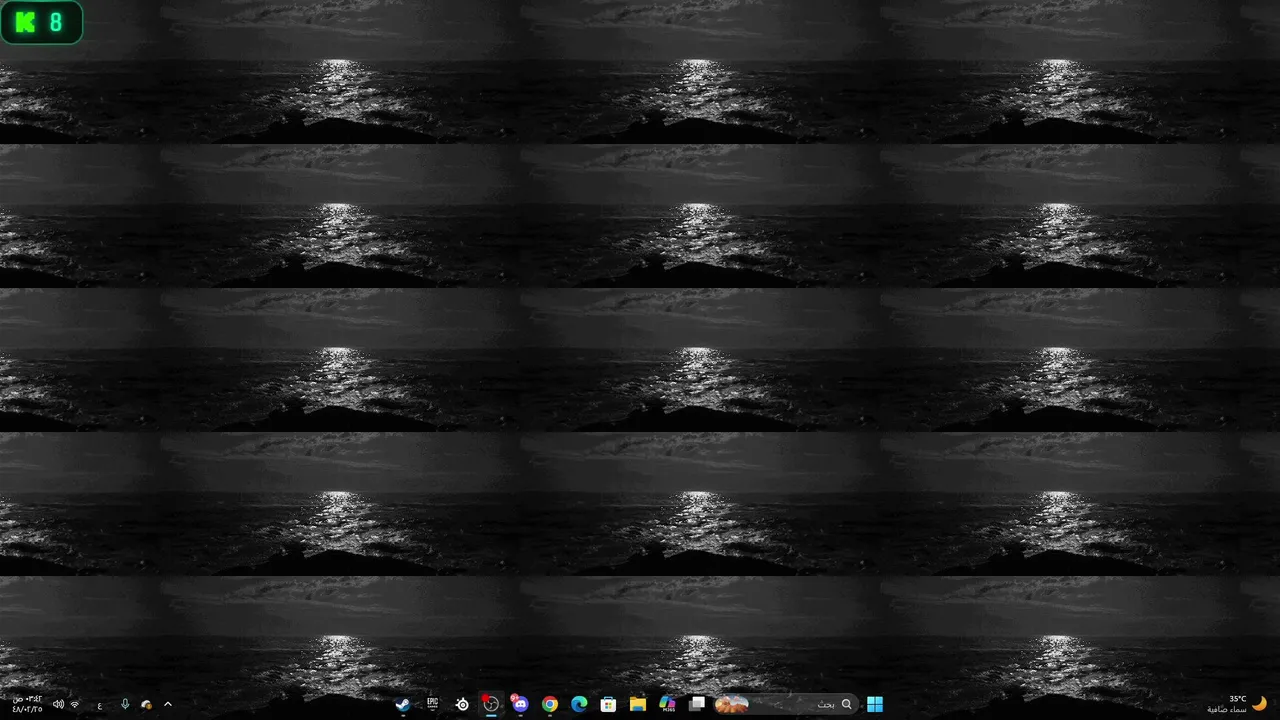Screen dimensions: 1280x720
Task: Launch the Microsoft 365 app
Action: point(667,704)
